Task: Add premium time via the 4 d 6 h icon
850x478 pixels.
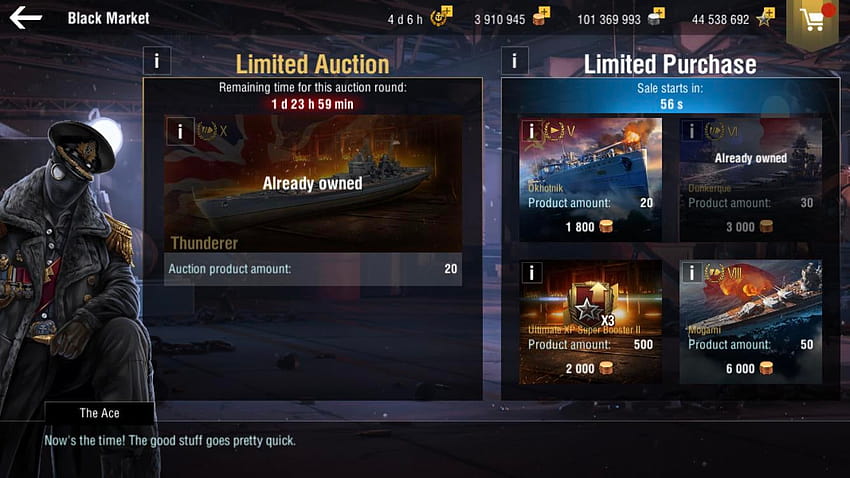Action: coord(441,16)
